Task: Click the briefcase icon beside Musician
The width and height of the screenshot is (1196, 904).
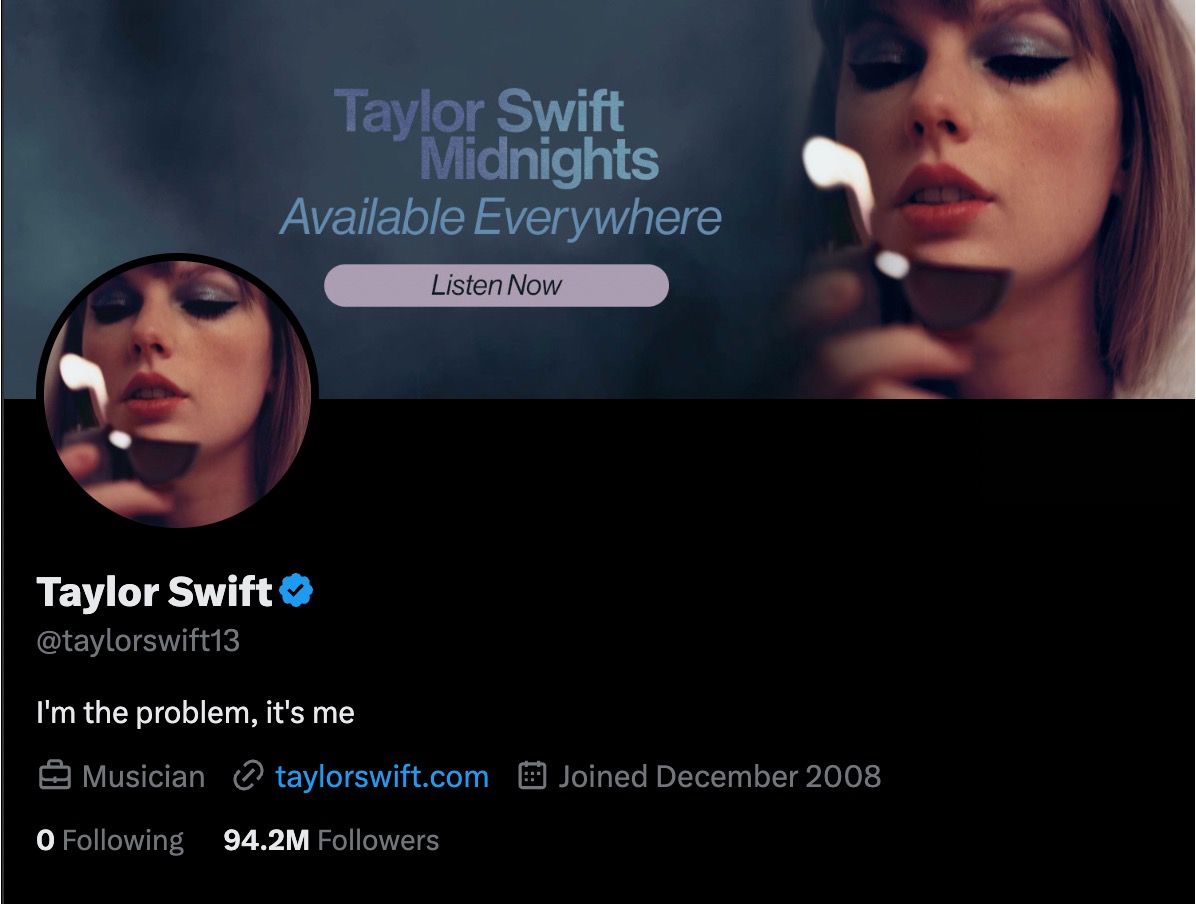Action: pyautogui.click(x=55, y=776)
